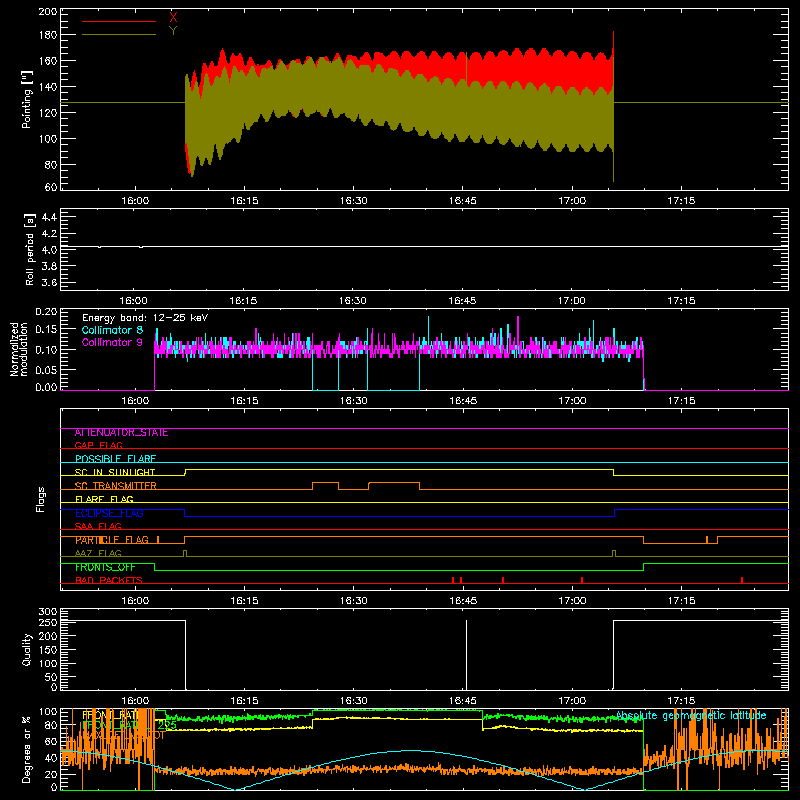Click the POSSIBLE_FLARE flag label

pyautogui.click(x=115, y=459)
